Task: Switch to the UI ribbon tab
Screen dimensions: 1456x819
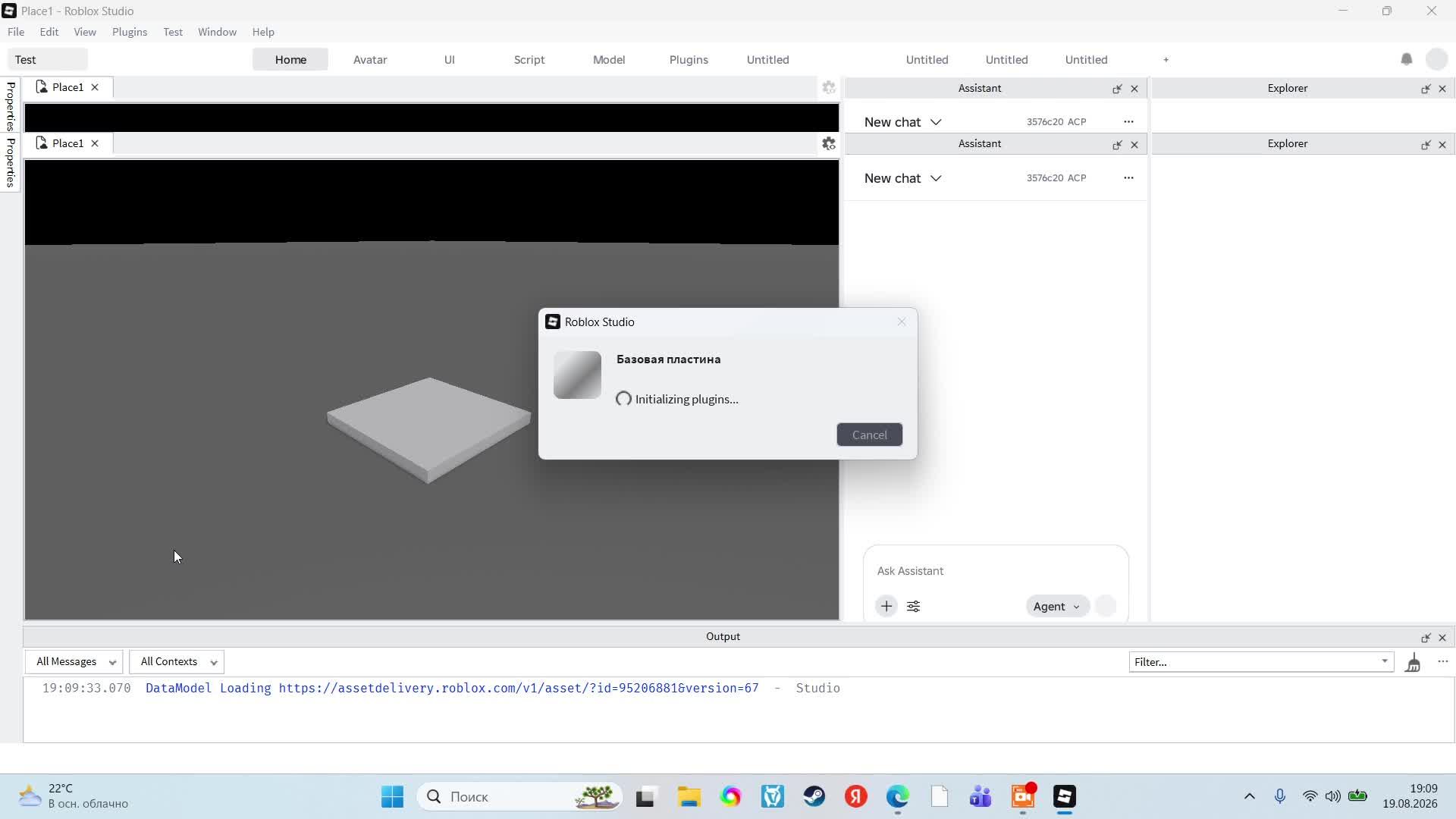Action: (x=450, y=60)
